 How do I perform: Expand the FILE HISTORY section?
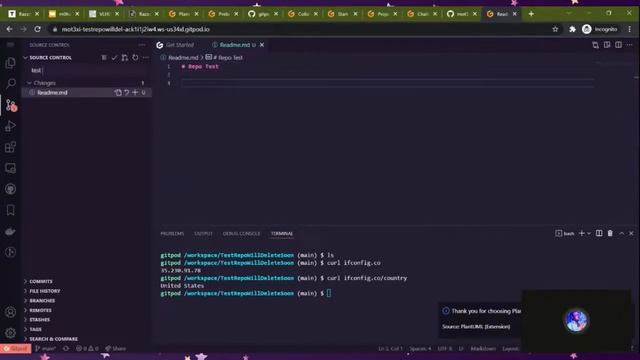pos(44,291)
